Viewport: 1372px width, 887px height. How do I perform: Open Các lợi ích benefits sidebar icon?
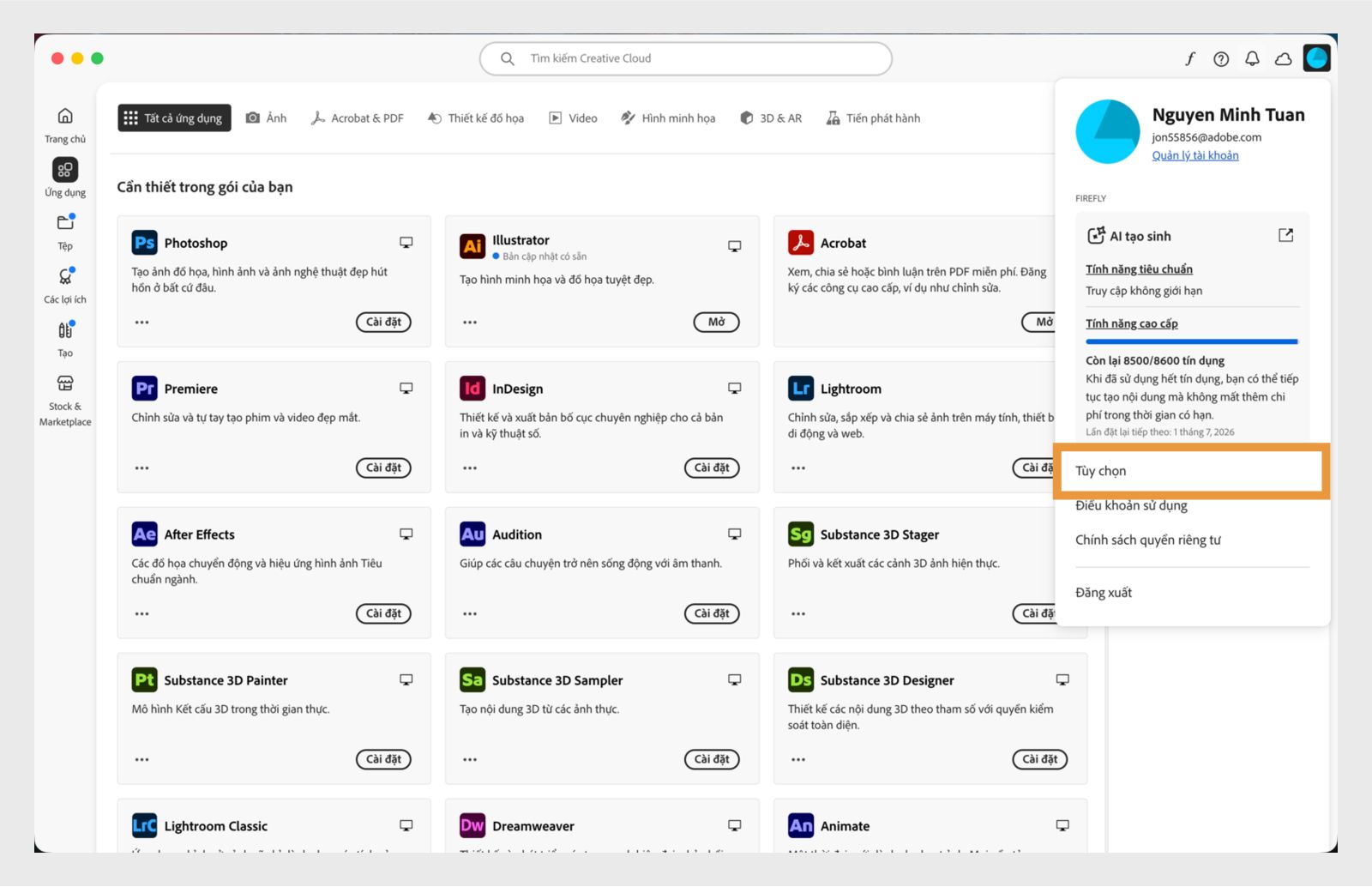(65, 276)
